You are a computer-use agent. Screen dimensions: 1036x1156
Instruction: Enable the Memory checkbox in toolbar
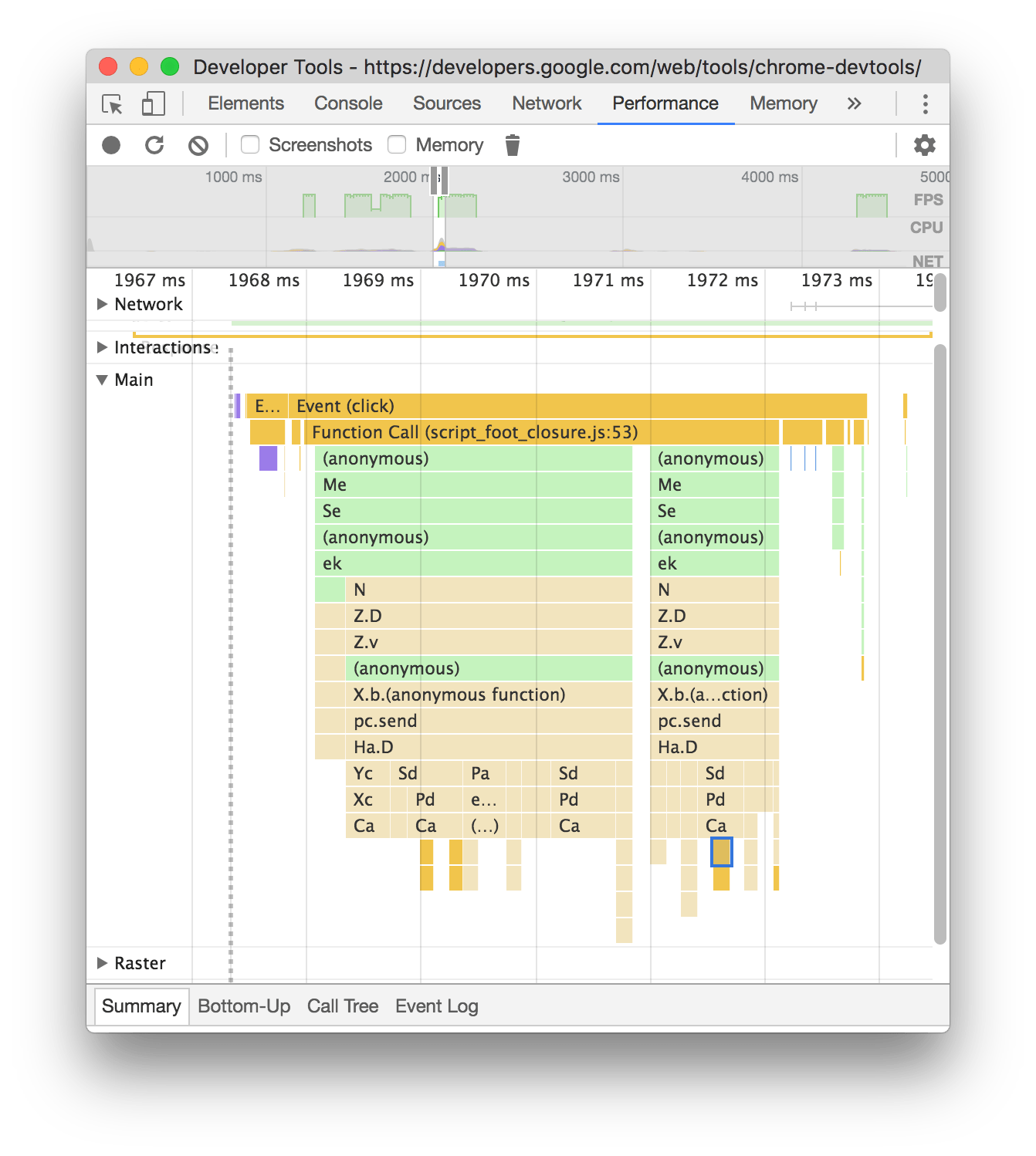coord(397,144)
